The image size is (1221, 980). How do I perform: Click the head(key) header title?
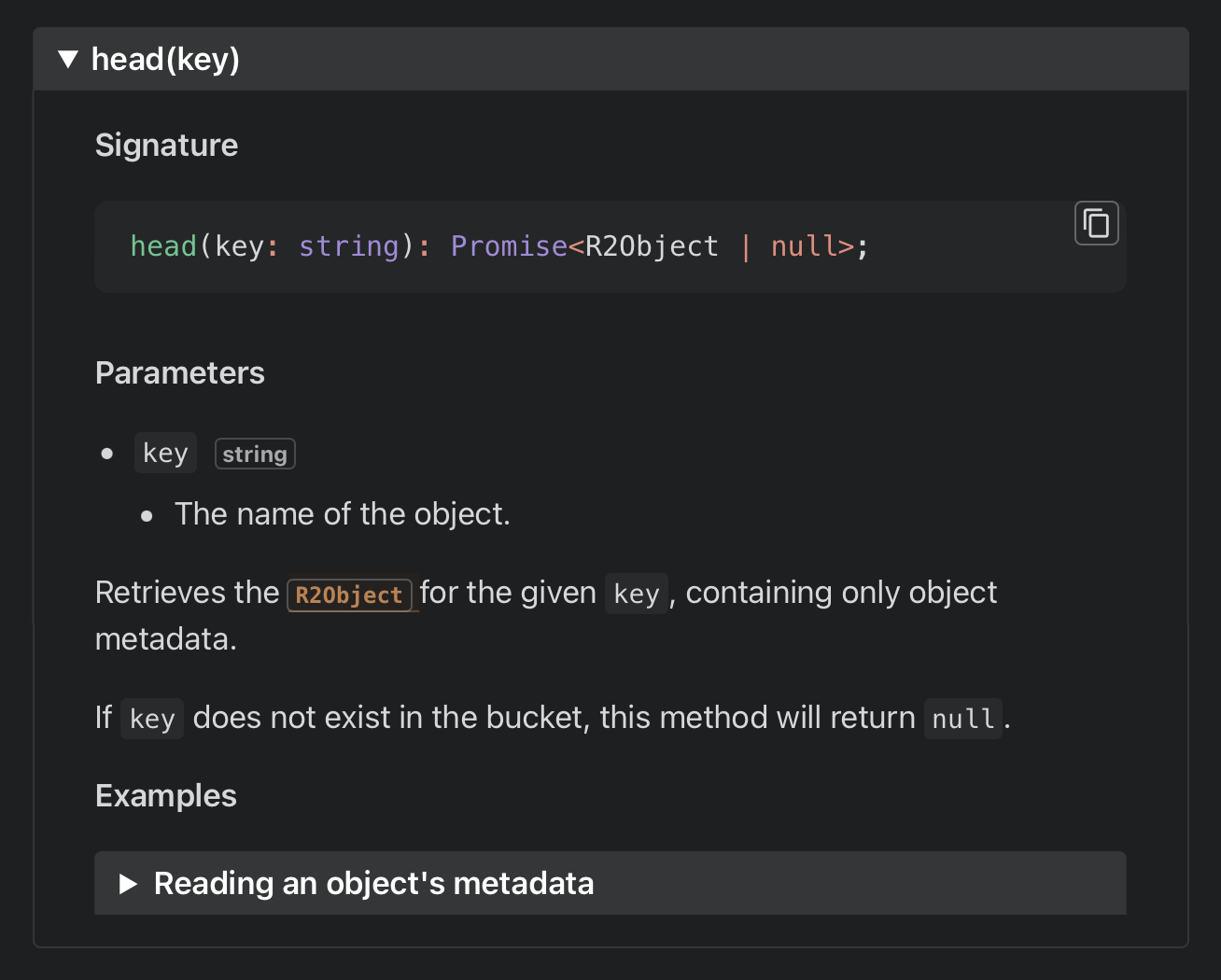[x=165, y=58]
